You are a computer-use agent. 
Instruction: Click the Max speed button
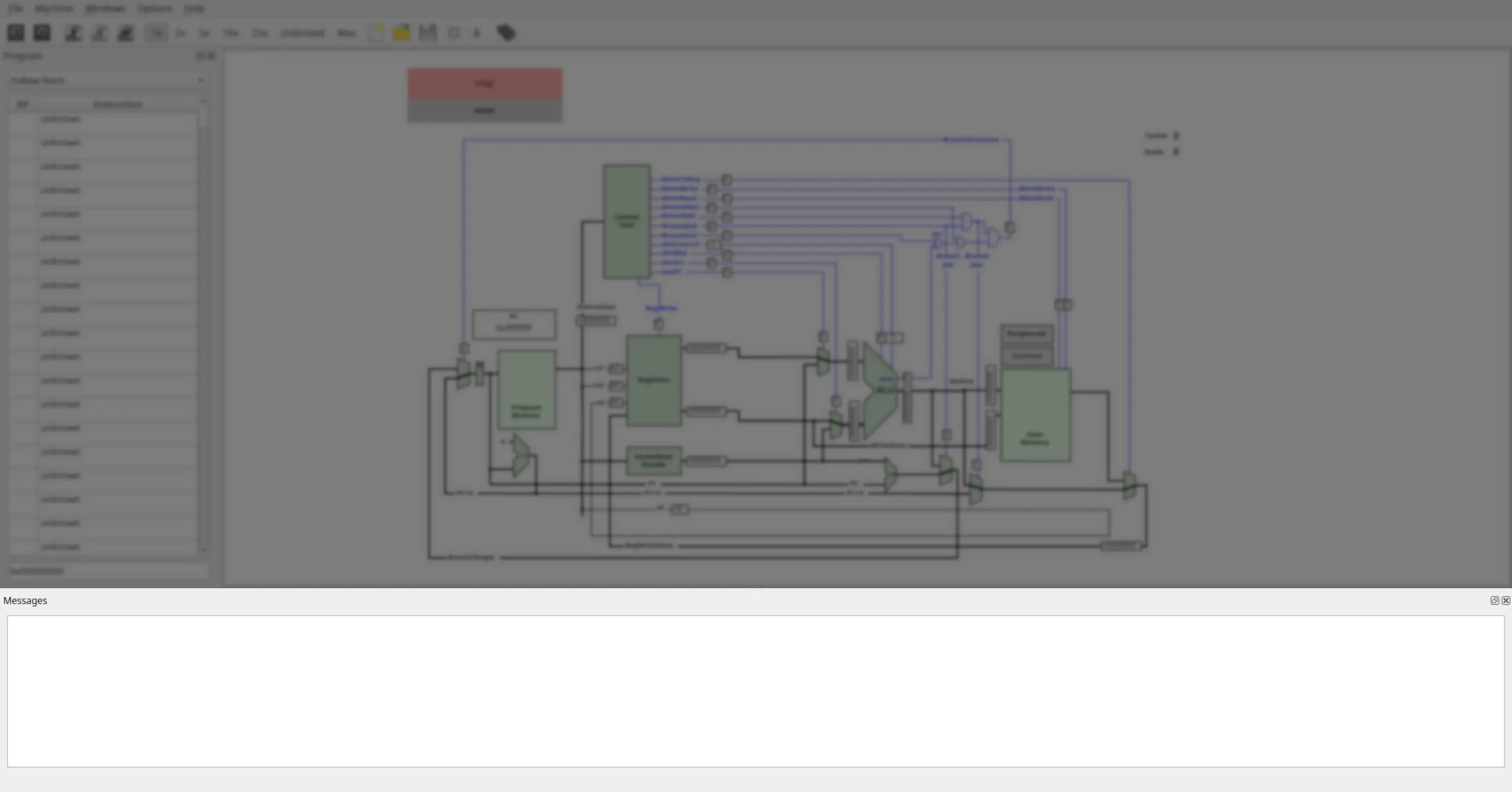(346, 33)
